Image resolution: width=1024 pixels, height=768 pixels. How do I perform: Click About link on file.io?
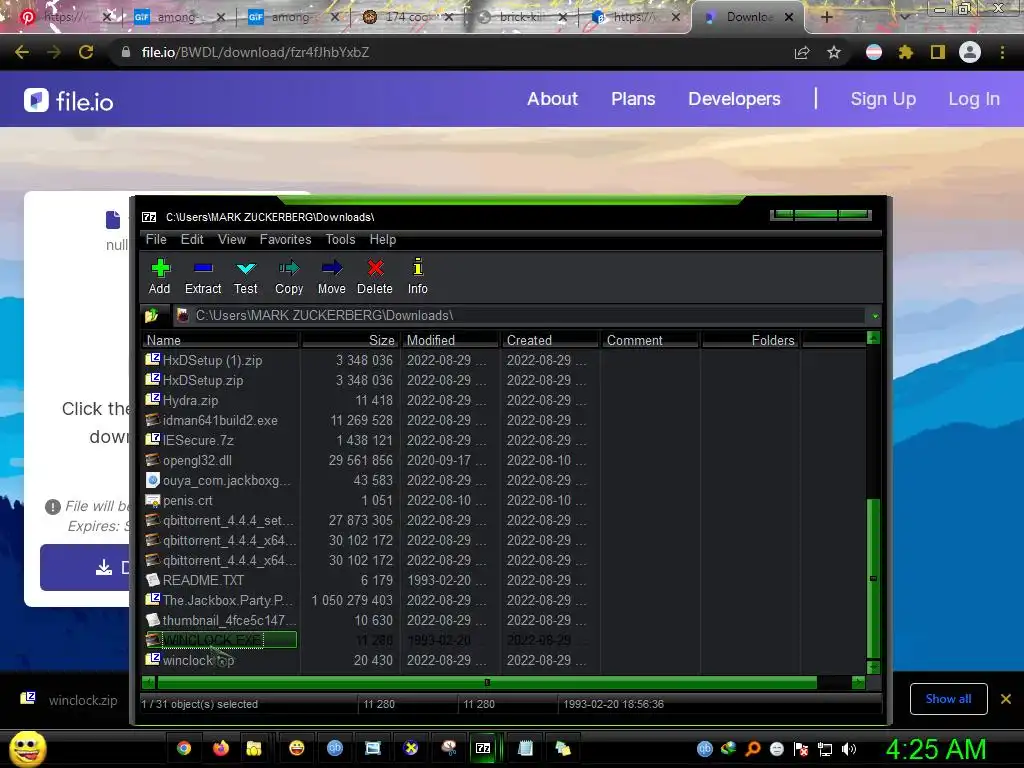click(552, 99)
